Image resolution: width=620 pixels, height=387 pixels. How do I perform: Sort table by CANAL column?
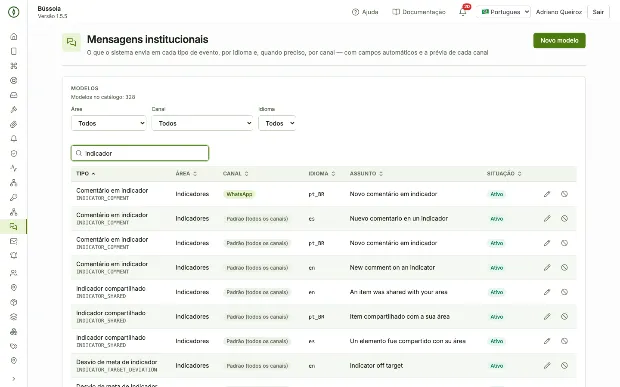pos(236,174)
